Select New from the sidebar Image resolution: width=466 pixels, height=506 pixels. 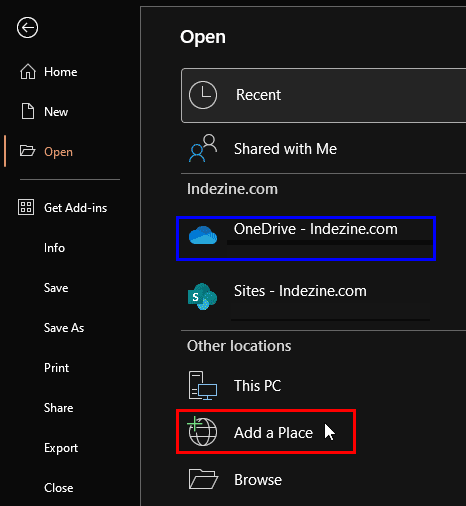(x=56, y=112)
